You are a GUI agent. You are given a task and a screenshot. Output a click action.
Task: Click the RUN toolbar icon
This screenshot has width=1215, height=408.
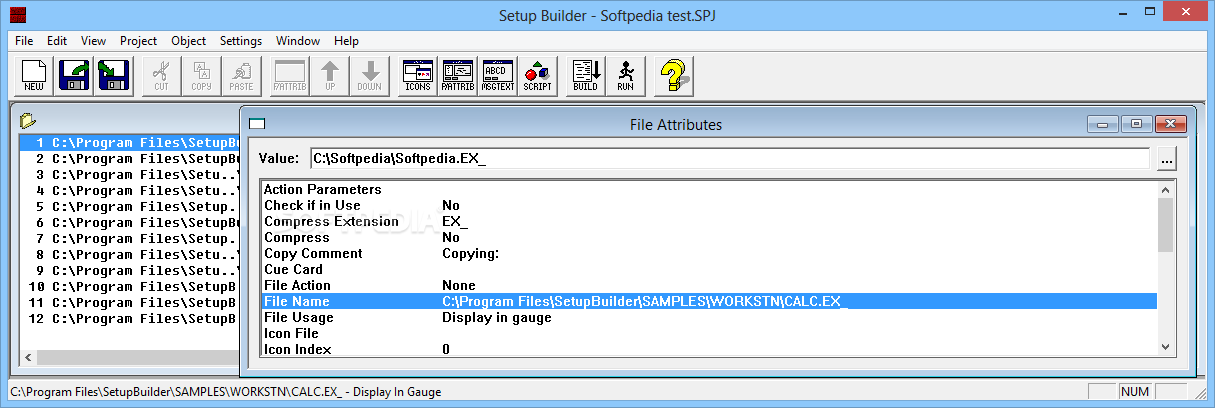click(x=625, y=76)
